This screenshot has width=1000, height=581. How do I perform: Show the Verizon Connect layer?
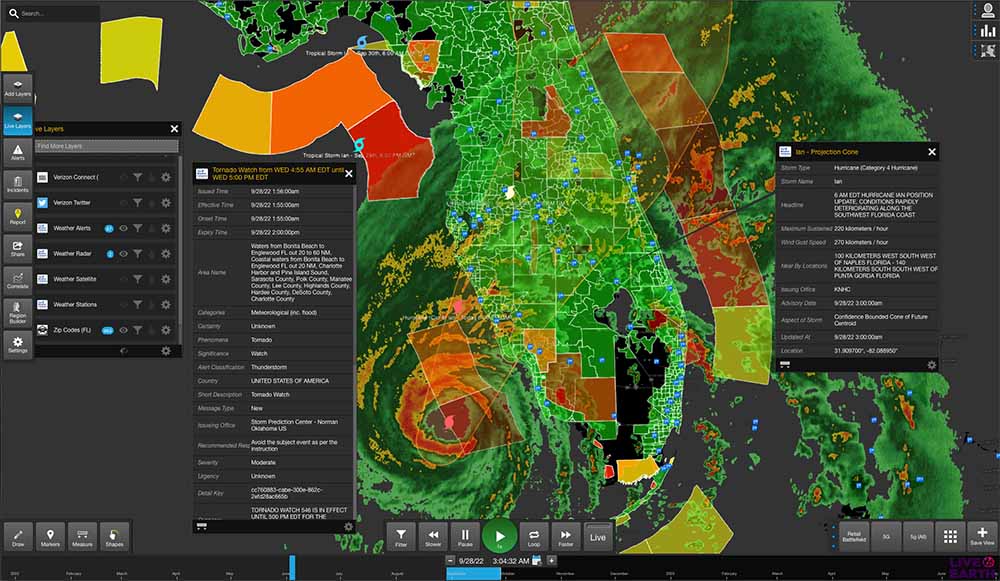click(x=123, y=177)
